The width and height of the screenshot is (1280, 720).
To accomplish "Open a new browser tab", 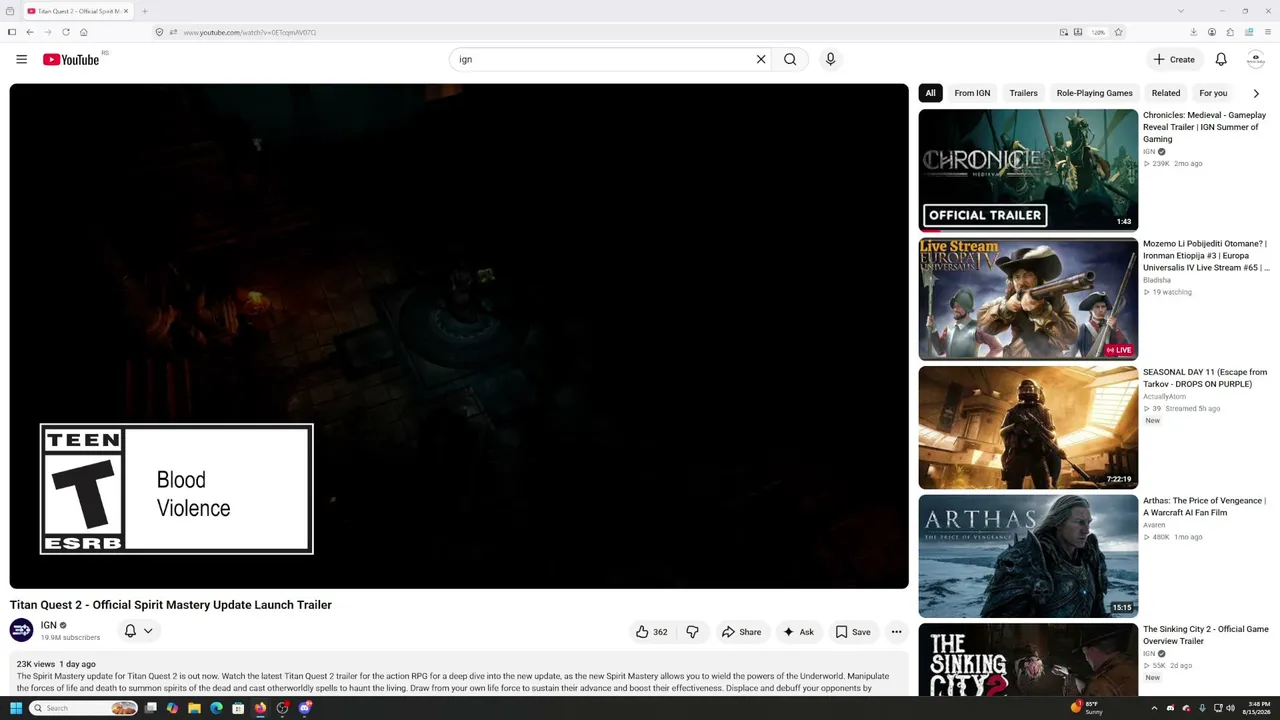I will (x=145, y=11).
